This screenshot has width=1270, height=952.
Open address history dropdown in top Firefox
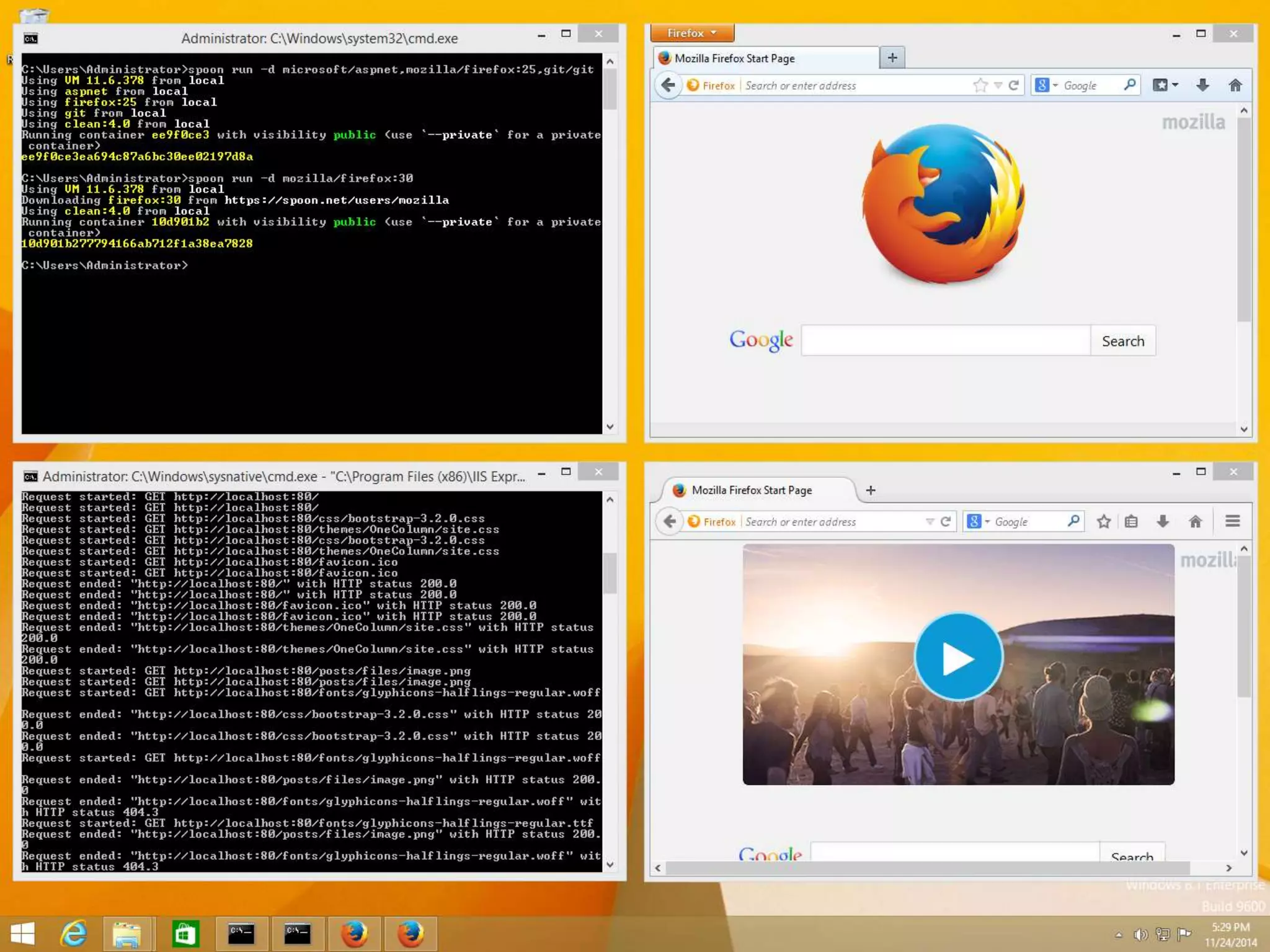tap(998, 86)
